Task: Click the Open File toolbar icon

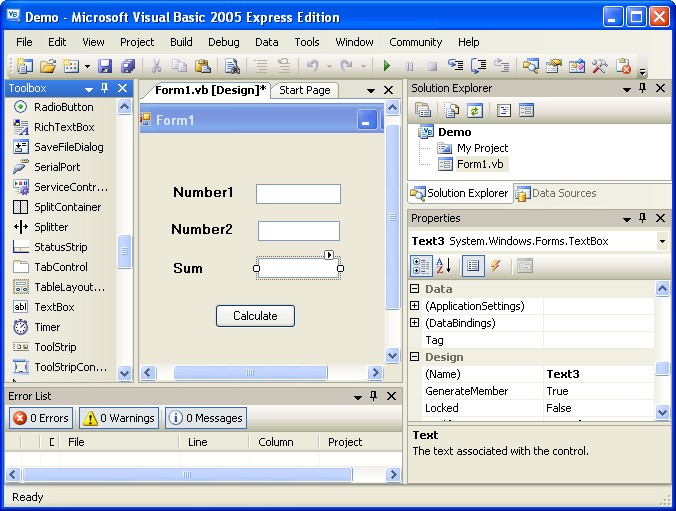Action: click(x=48, y=66)
